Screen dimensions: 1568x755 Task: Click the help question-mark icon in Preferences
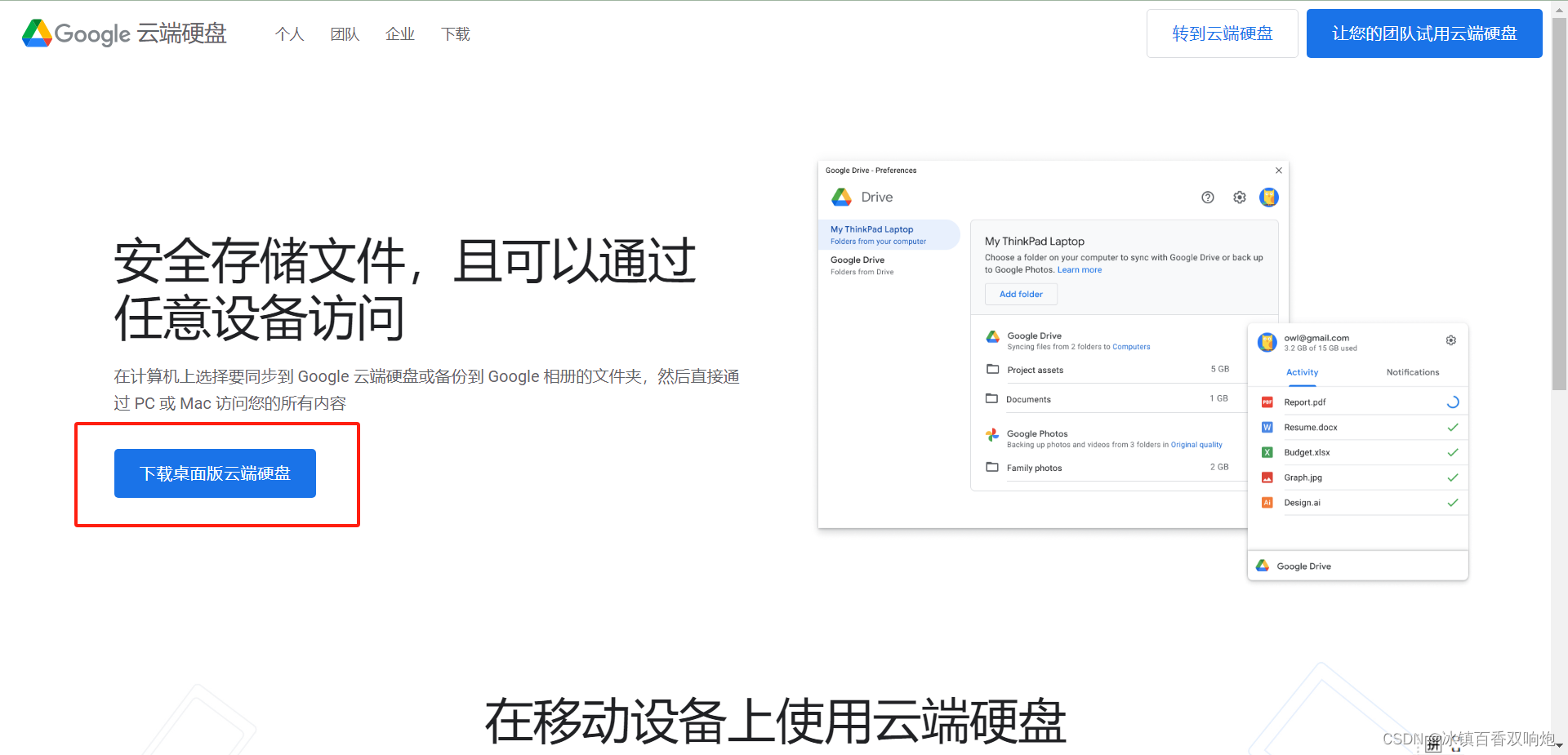point(1208,198)
